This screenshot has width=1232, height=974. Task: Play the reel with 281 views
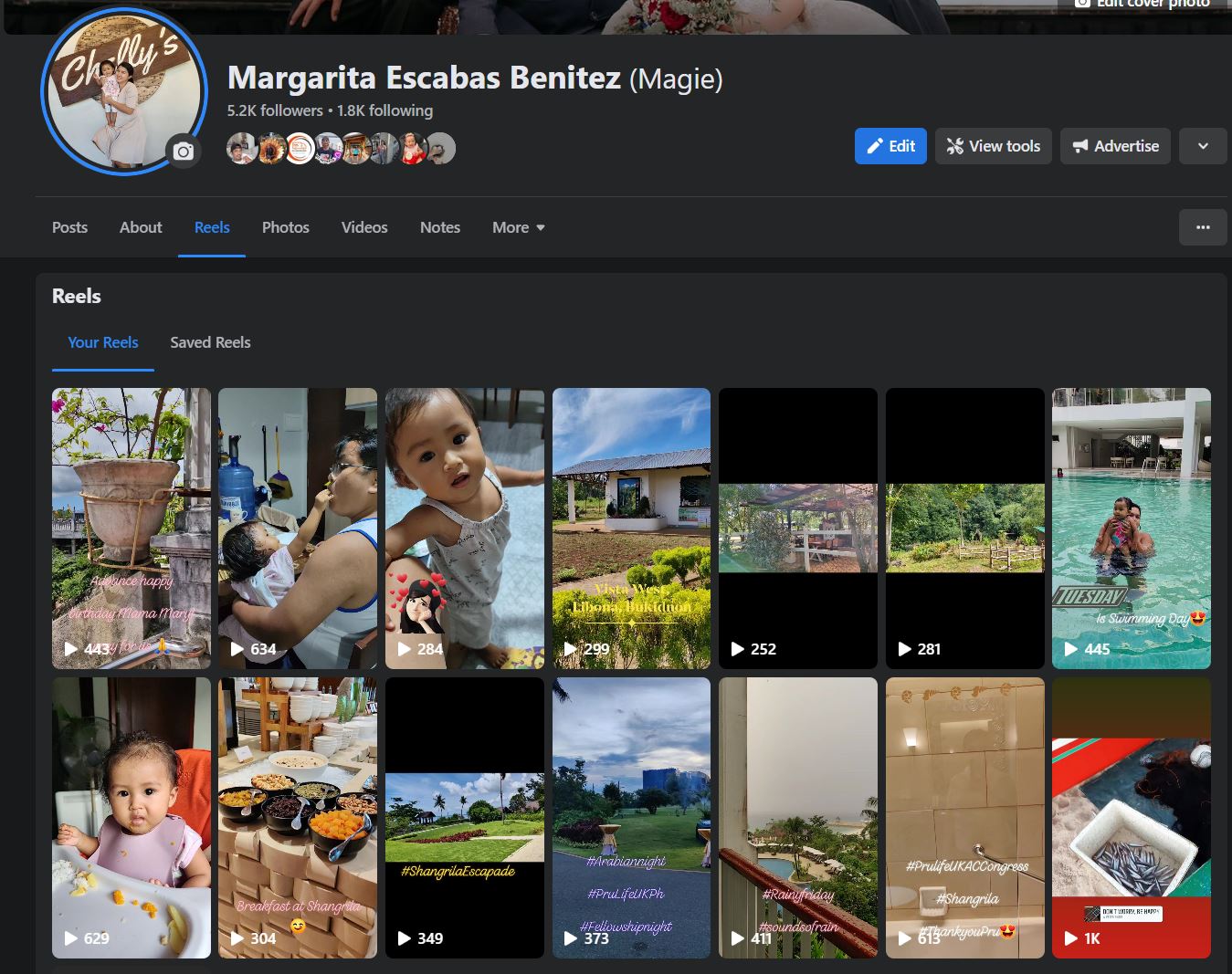coord(965,529)
